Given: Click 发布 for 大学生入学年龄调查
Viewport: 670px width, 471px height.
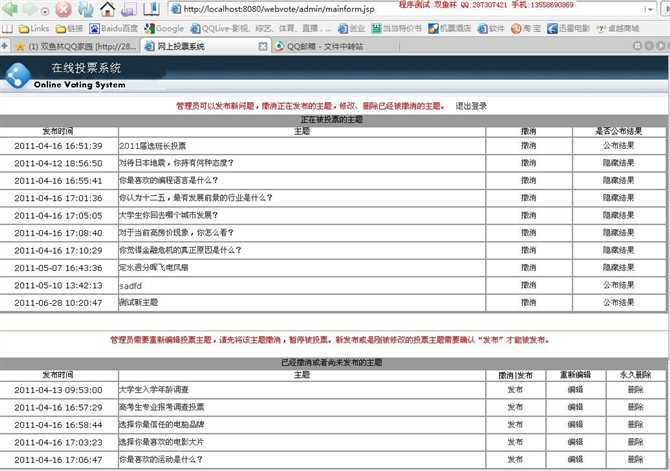Looking at the screenshot, I should (514, 389).
